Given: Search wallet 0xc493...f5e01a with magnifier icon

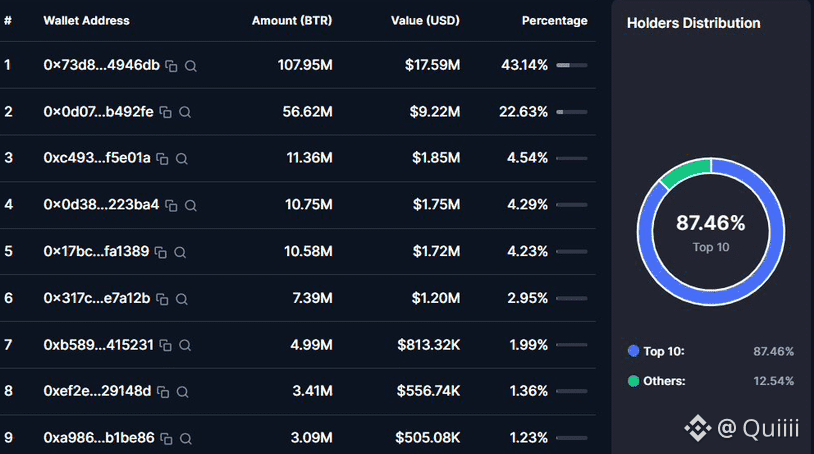Looking at the screenshot, I should tap(181, 159).
